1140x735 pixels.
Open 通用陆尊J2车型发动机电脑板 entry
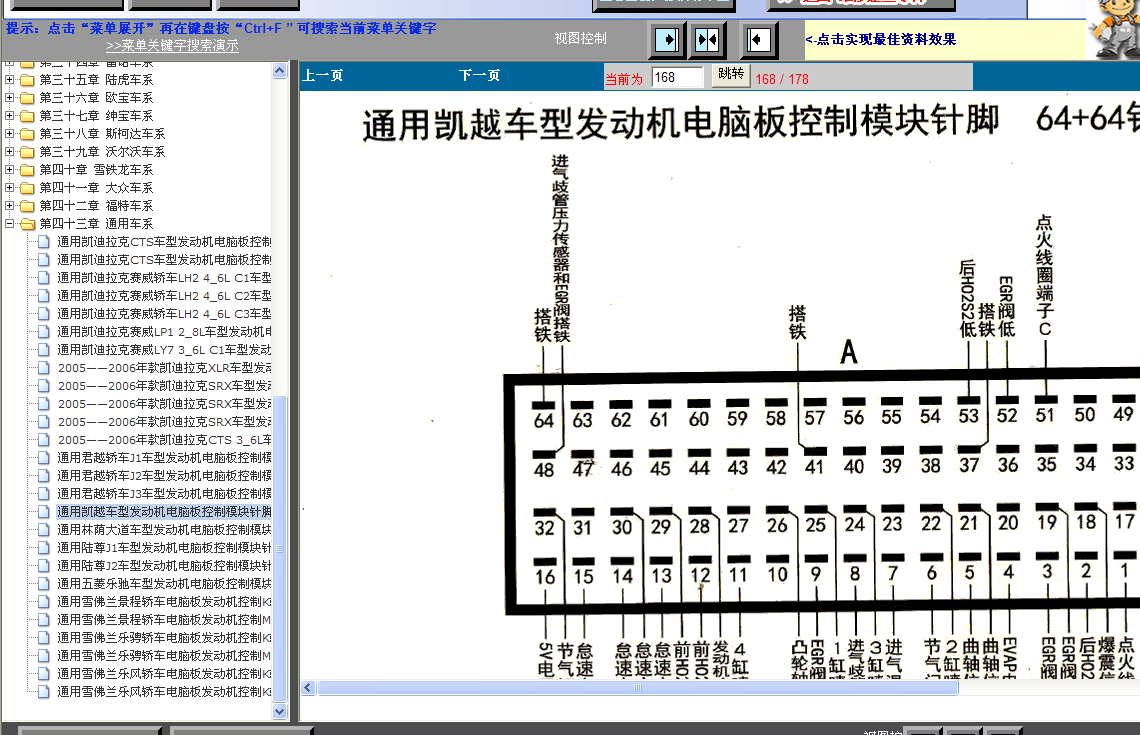coord(164,566)
